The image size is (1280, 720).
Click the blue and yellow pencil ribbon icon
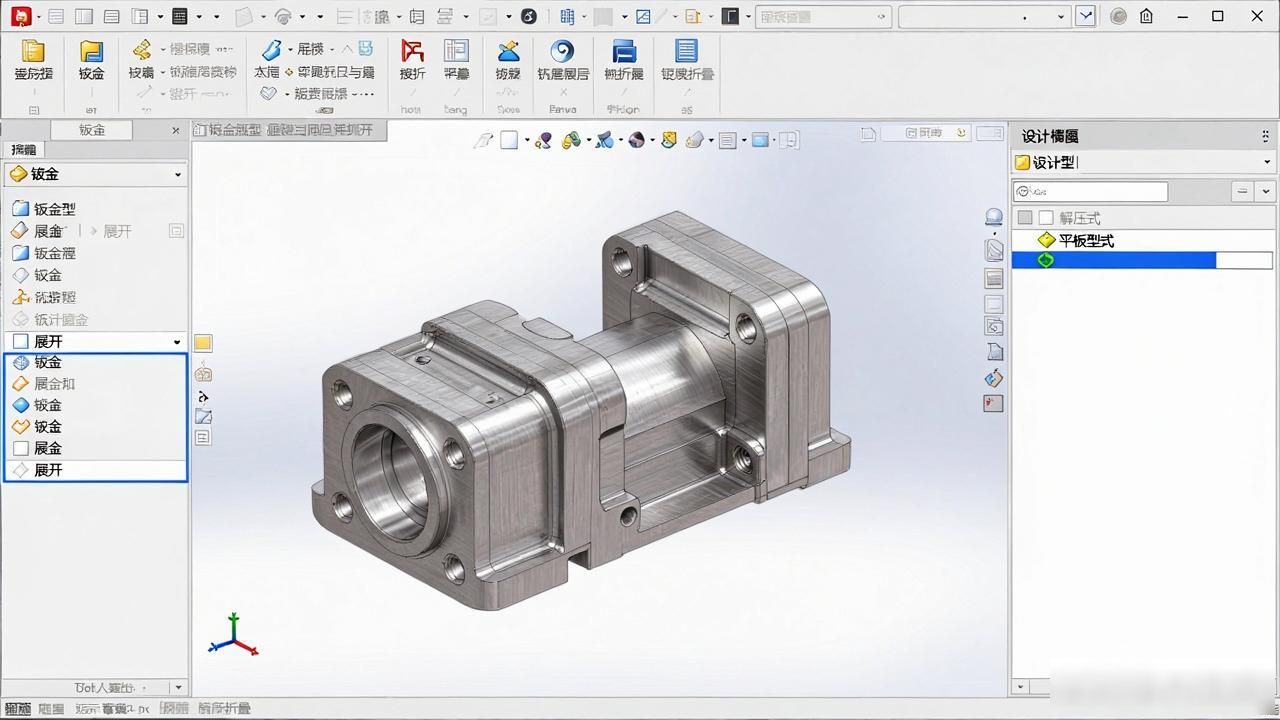coord(508,52)
